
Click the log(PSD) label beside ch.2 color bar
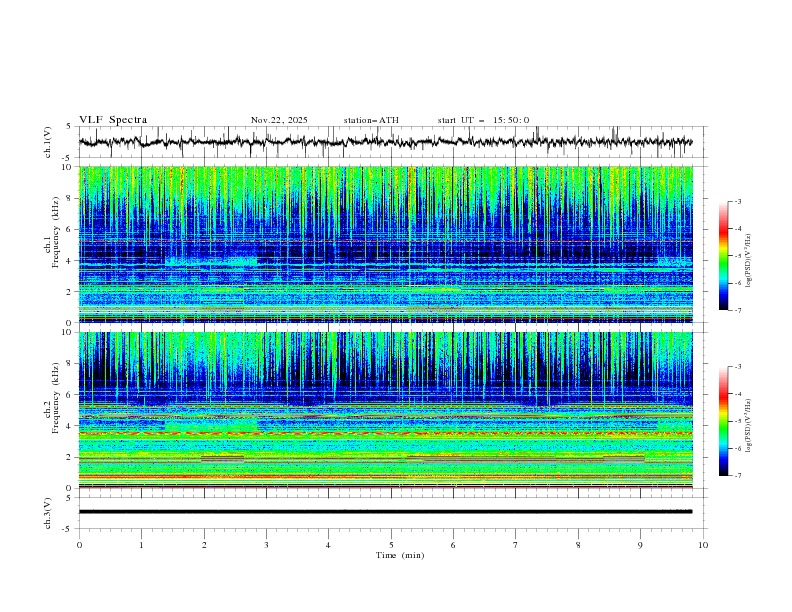tap(749, 426)
